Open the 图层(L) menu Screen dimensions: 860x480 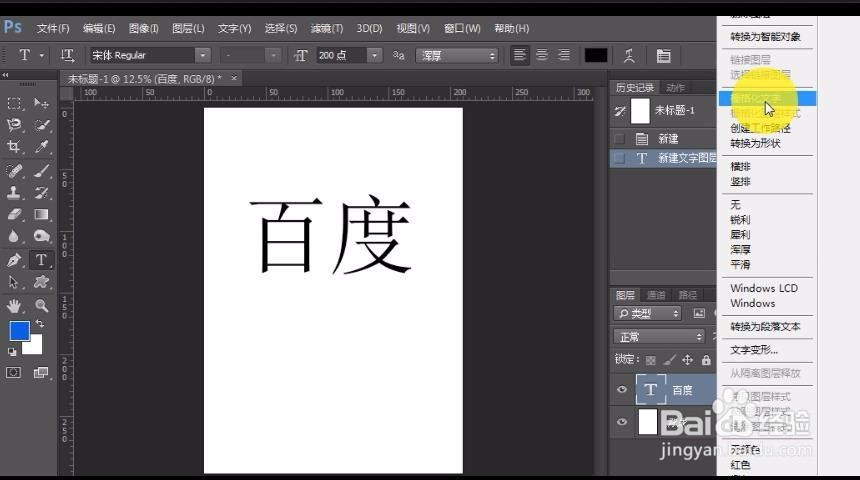(188, 29)
